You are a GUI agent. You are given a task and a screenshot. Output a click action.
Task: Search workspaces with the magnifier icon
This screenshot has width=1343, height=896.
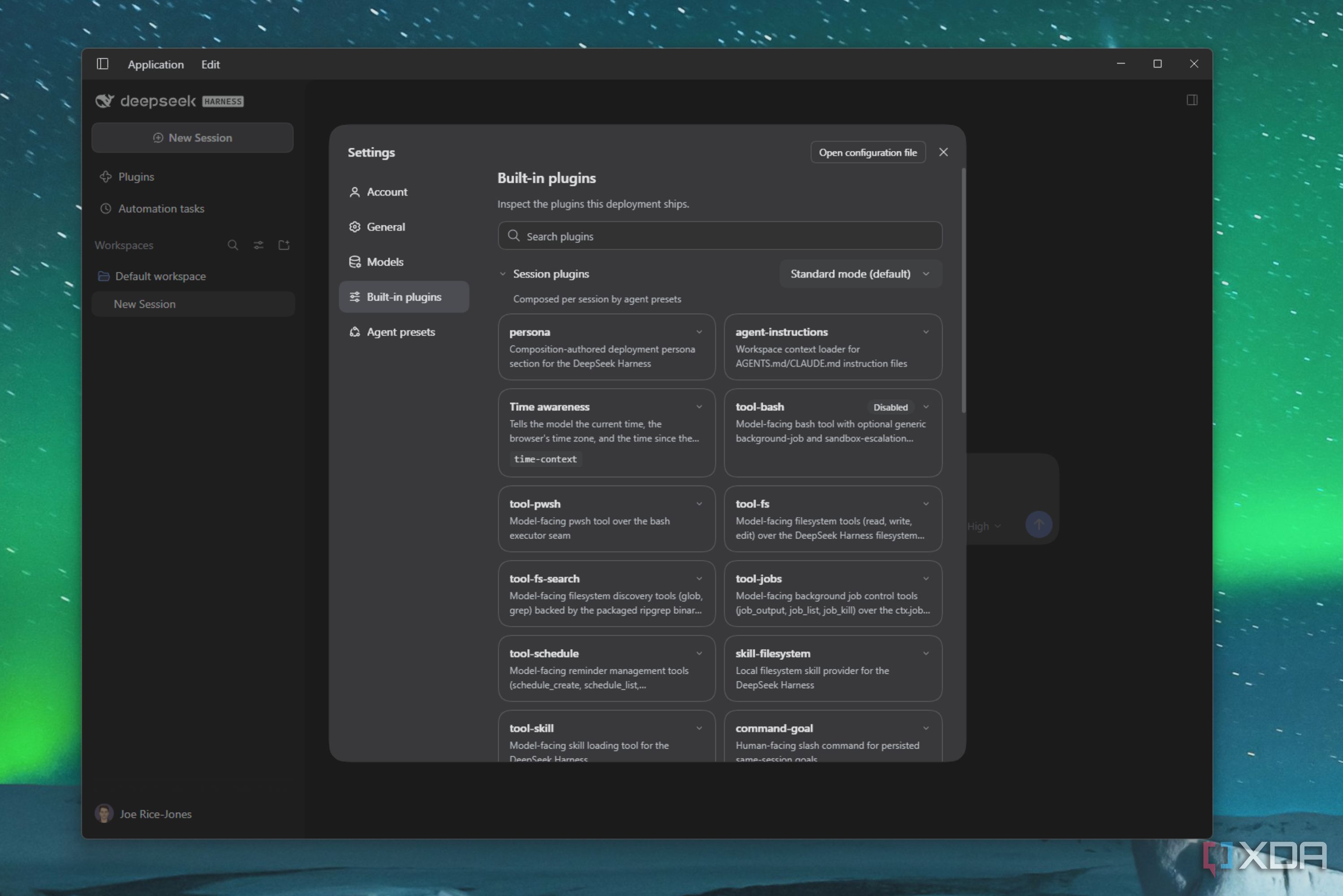pos(232,245)
